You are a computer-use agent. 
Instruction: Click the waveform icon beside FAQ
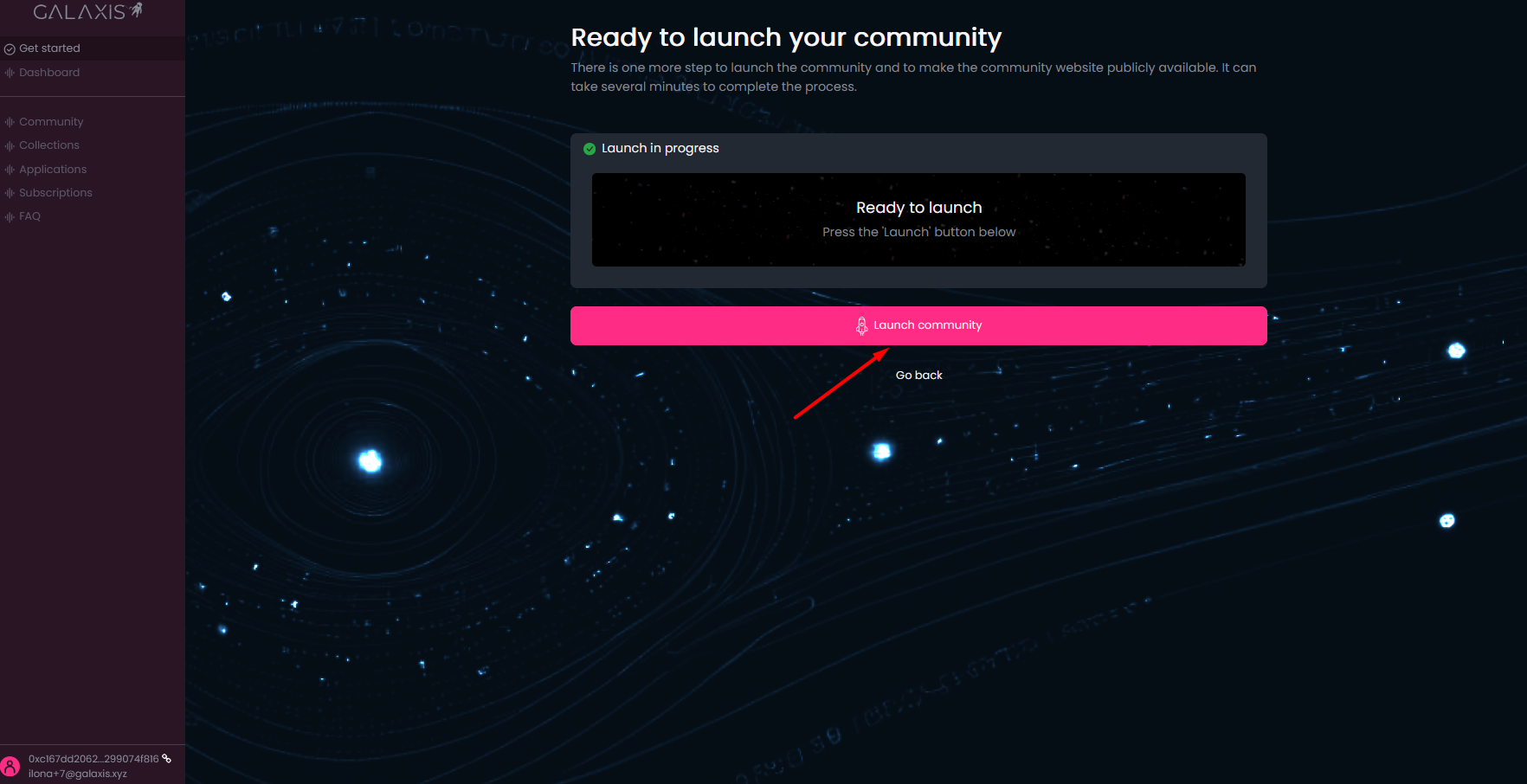pyautogui.click(x=10, y=216)
